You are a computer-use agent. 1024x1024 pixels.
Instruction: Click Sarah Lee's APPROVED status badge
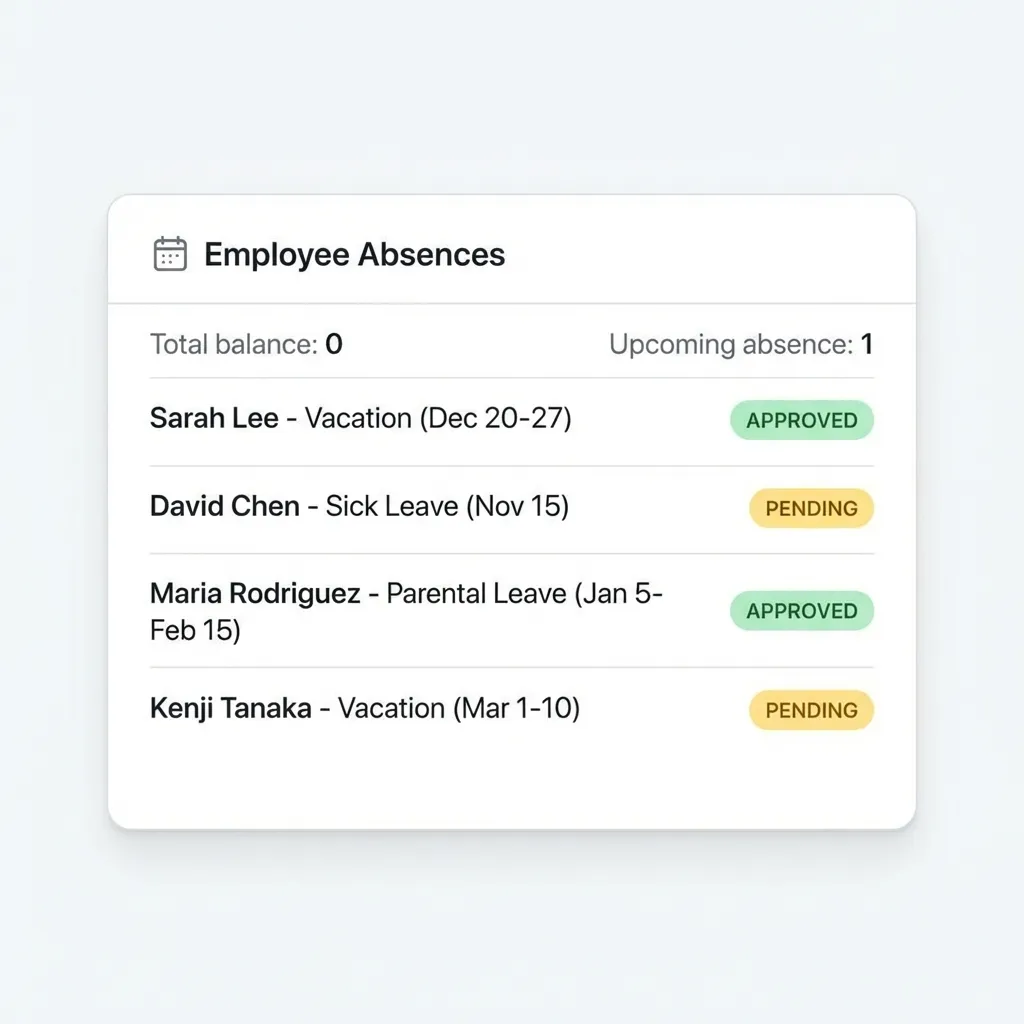tap(801, 420)
